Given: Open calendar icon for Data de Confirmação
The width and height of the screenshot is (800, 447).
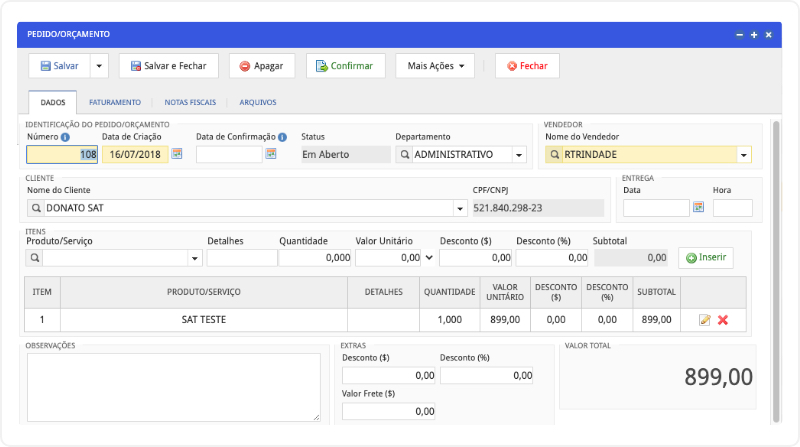Looking at the screenshot, I should point(270,154).
